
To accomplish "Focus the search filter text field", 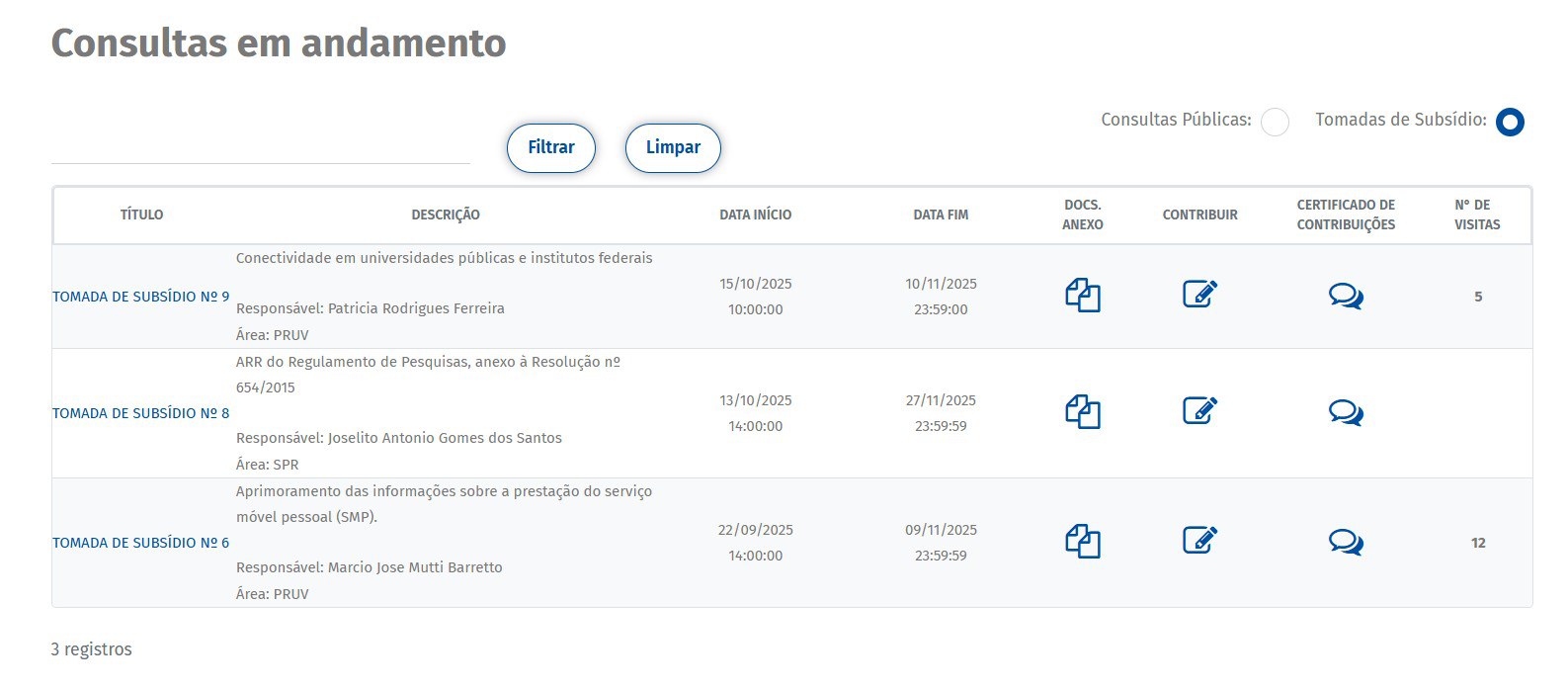I will [x=260, y=146].
